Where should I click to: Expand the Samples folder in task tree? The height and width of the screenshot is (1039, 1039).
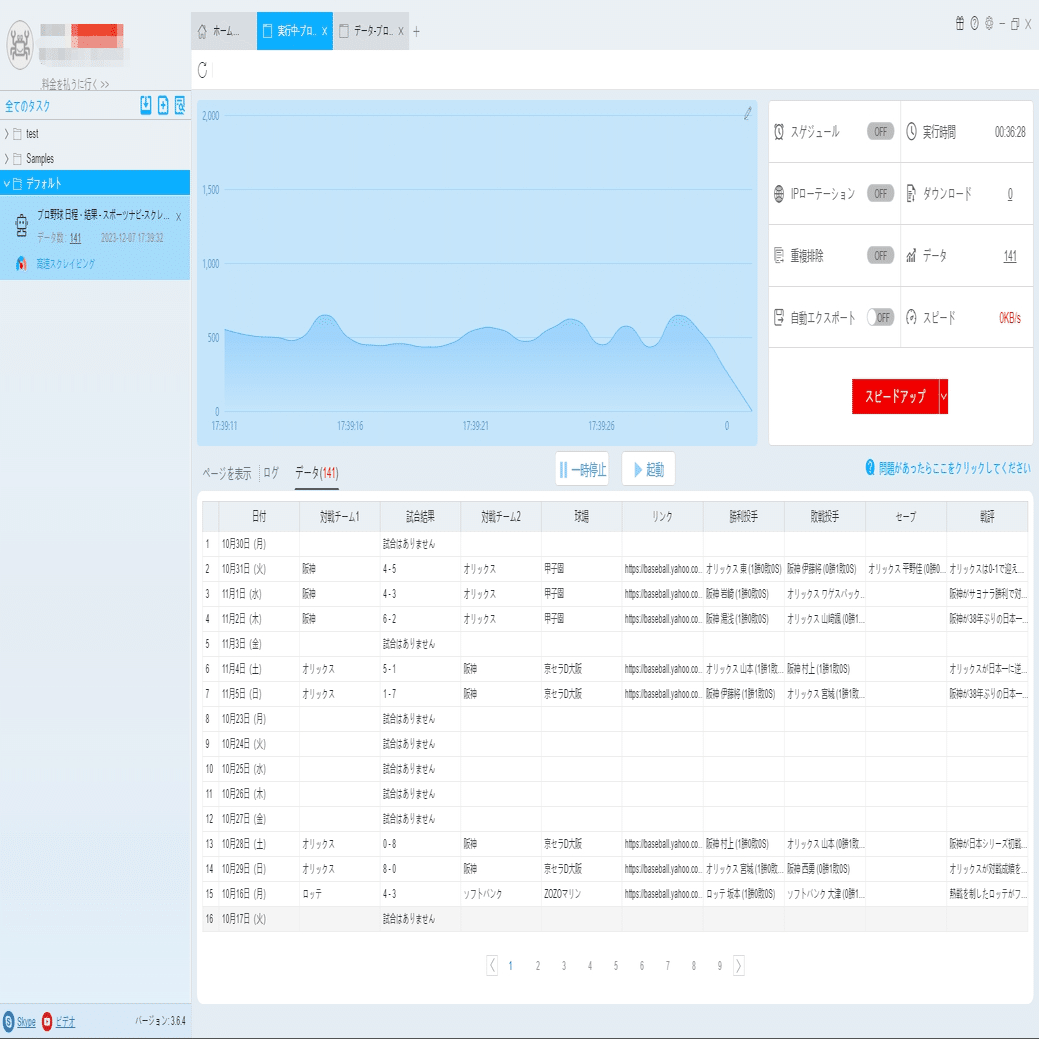7,159
